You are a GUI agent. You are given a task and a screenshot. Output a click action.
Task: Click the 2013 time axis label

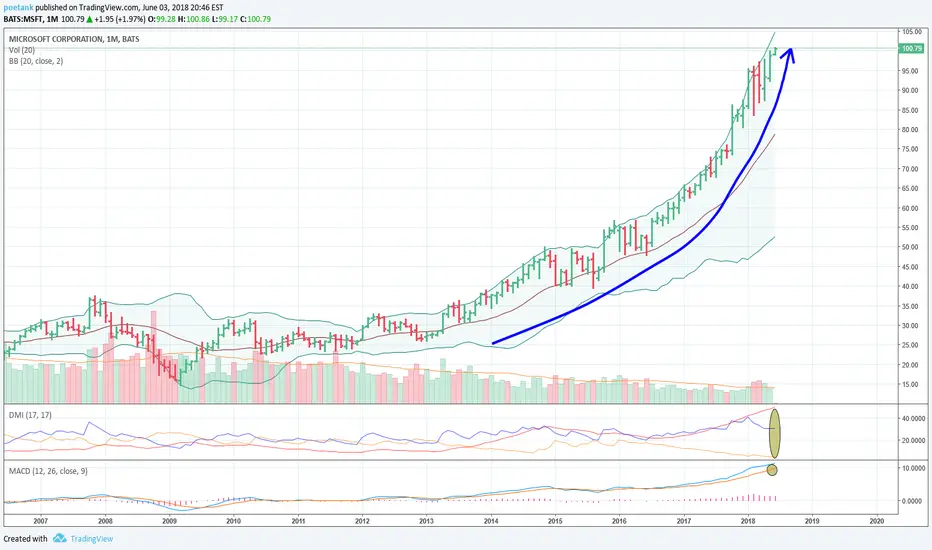pyautogui.click(x=426, y=521)
